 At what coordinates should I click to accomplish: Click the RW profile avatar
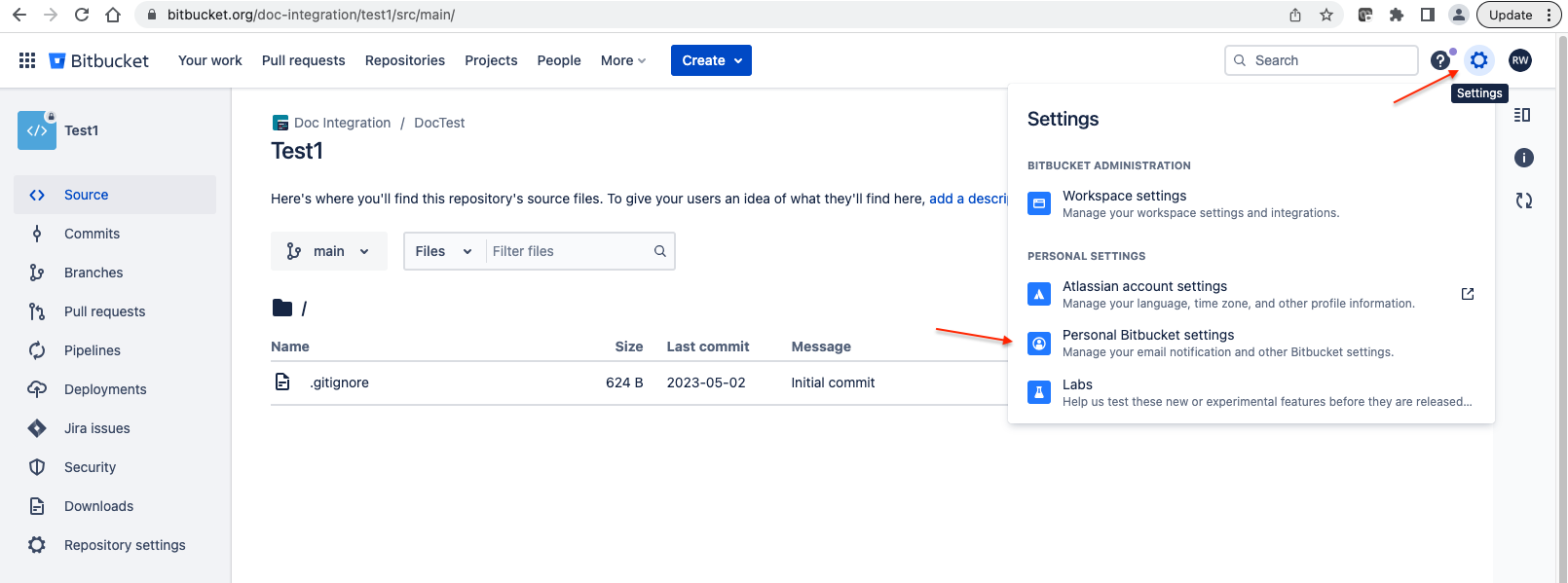pyautogui.click(x=1519, y=60)
